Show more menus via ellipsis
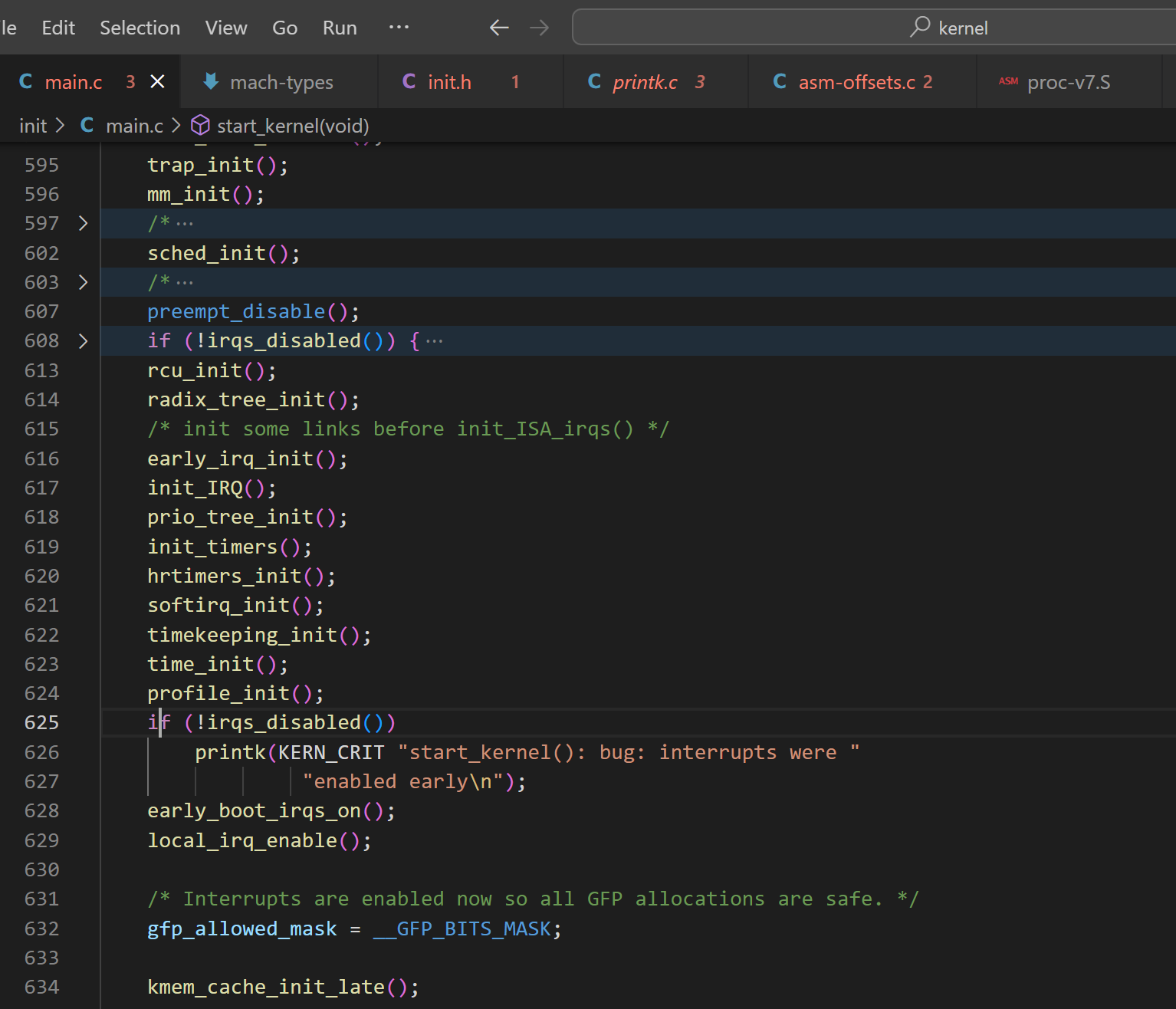Image resolution: width=1176 pixels, height=1009 pixels. tap(399, 27)
